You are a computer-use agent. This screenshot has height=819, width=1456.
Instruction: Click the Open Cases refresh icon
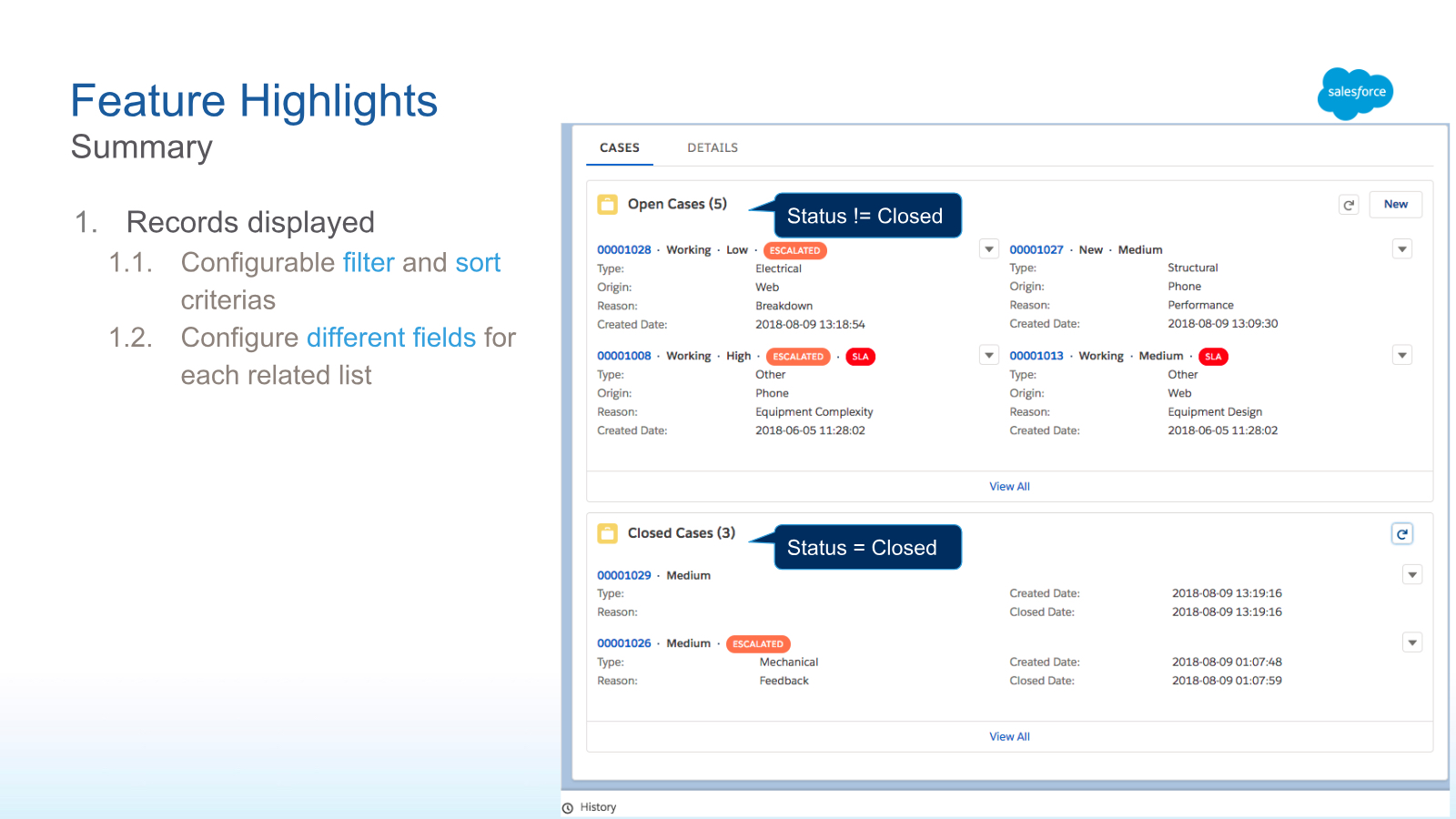1349,205
